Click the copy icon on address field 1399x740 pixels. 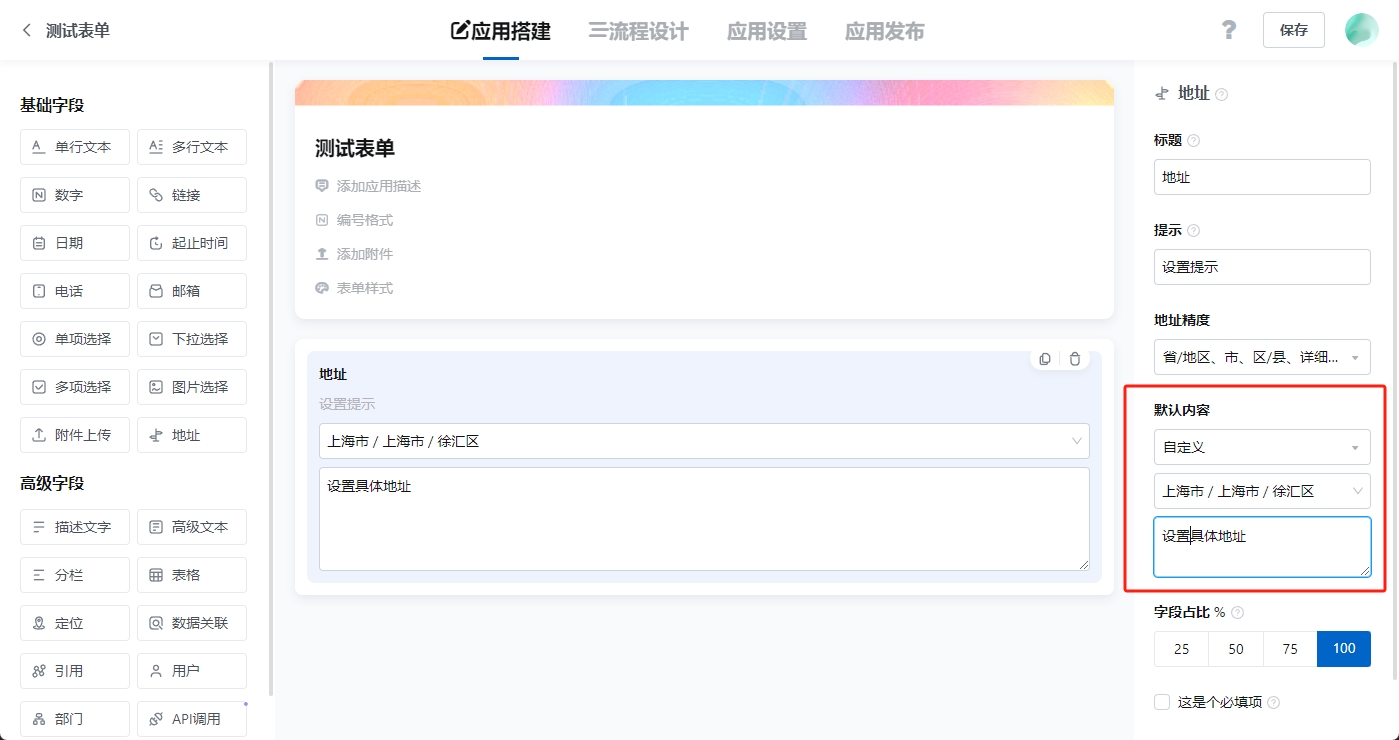(x=1045, y=359)
